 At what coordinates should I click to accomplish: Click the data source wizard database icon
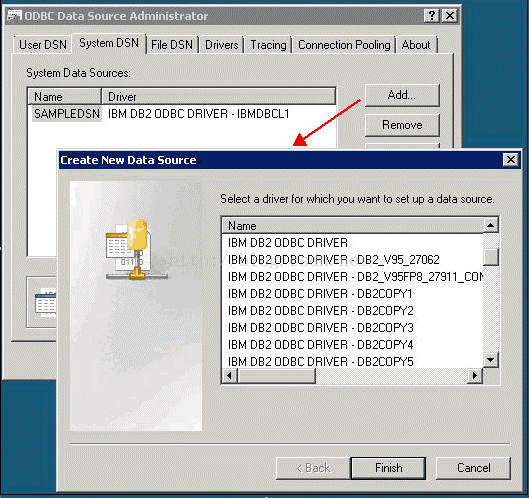tap(136, 250)
